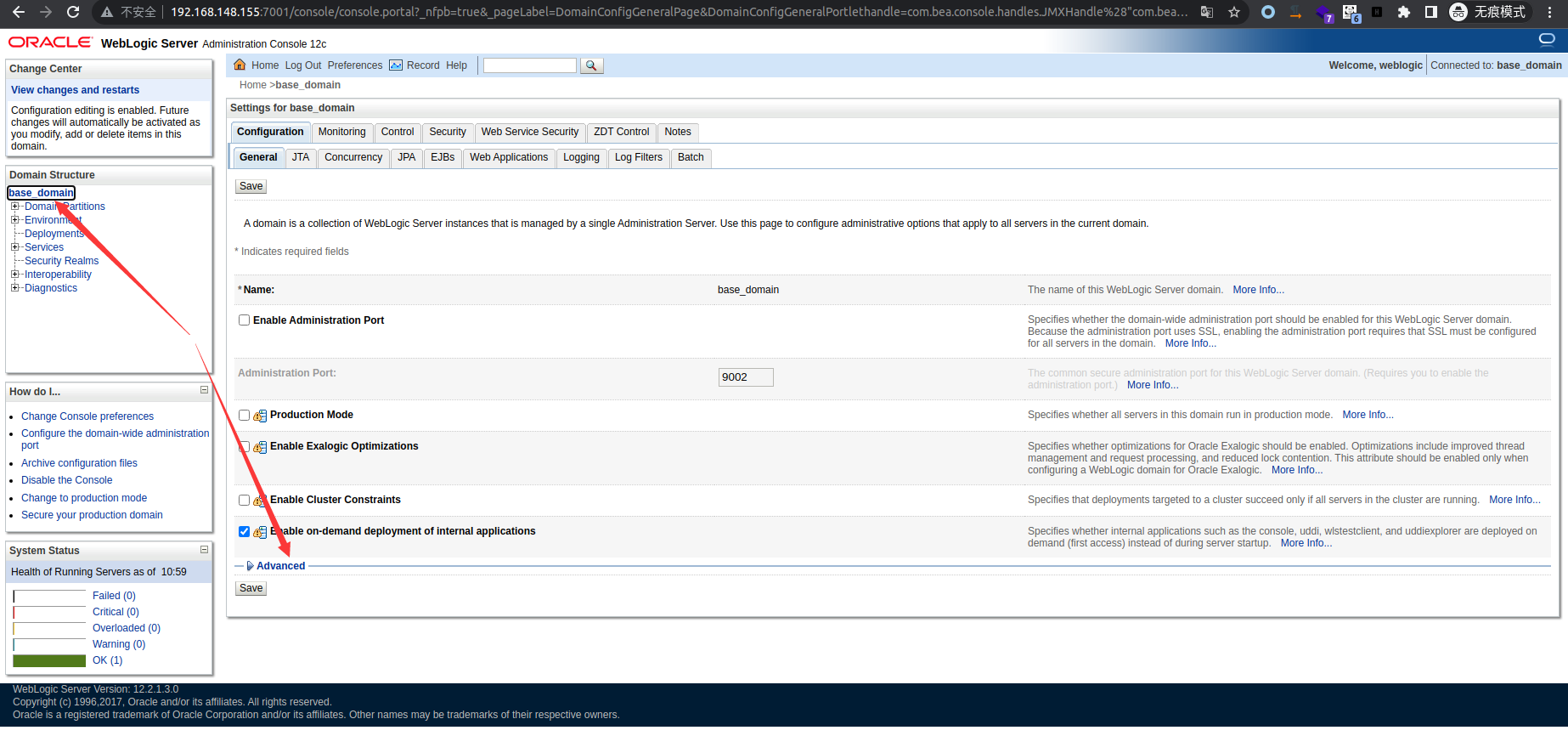Click the Oracle oval icon in the banner corner

click(1547, 39)
